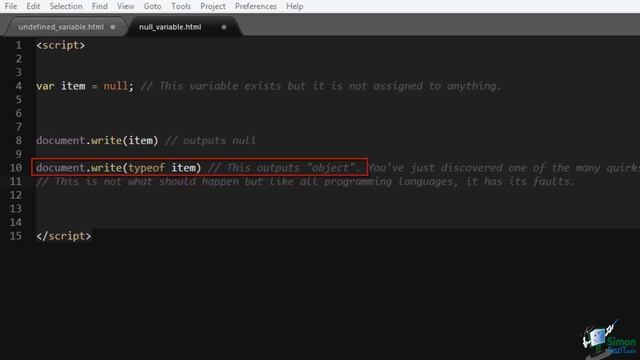Open the Tools menu

click(181, 6)
